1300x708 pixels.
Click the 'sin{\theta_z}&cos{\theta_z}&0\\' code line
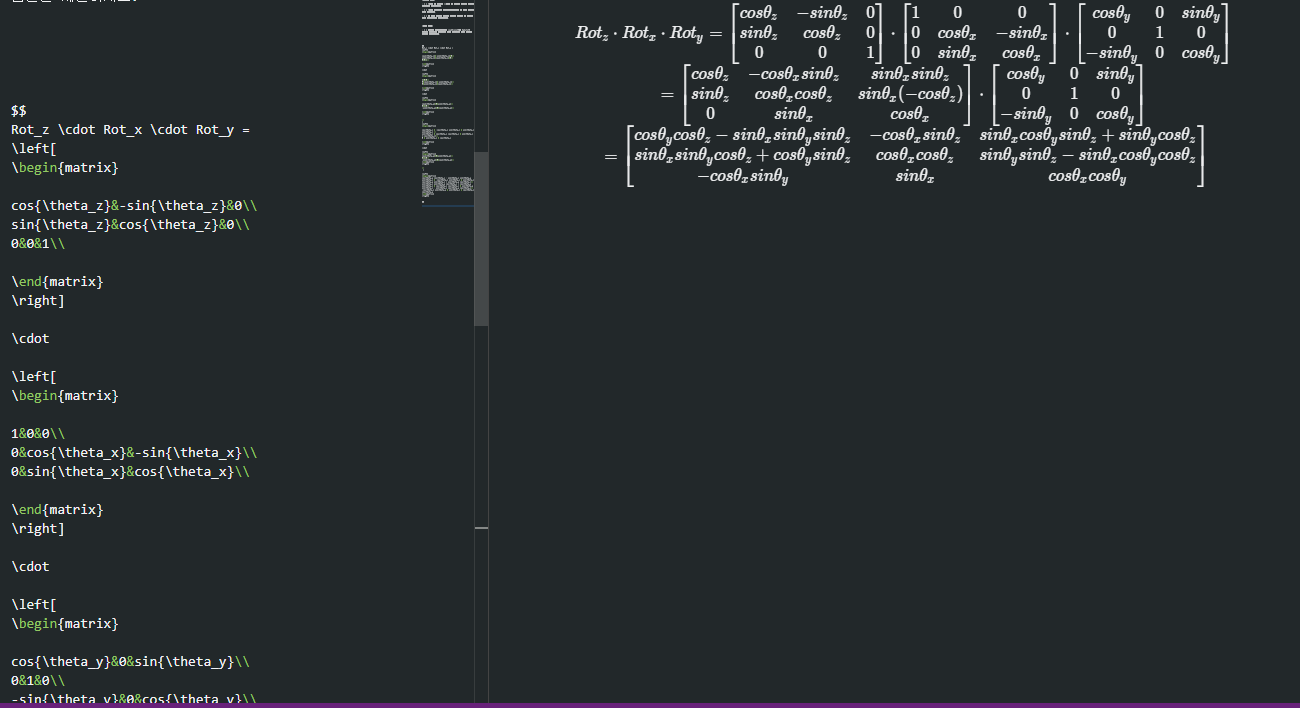click(x=130, y=225)
